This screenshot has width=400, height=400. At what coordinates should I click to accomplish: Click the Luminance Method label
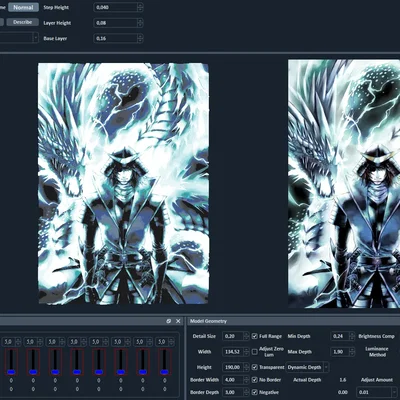pos(377,352)
